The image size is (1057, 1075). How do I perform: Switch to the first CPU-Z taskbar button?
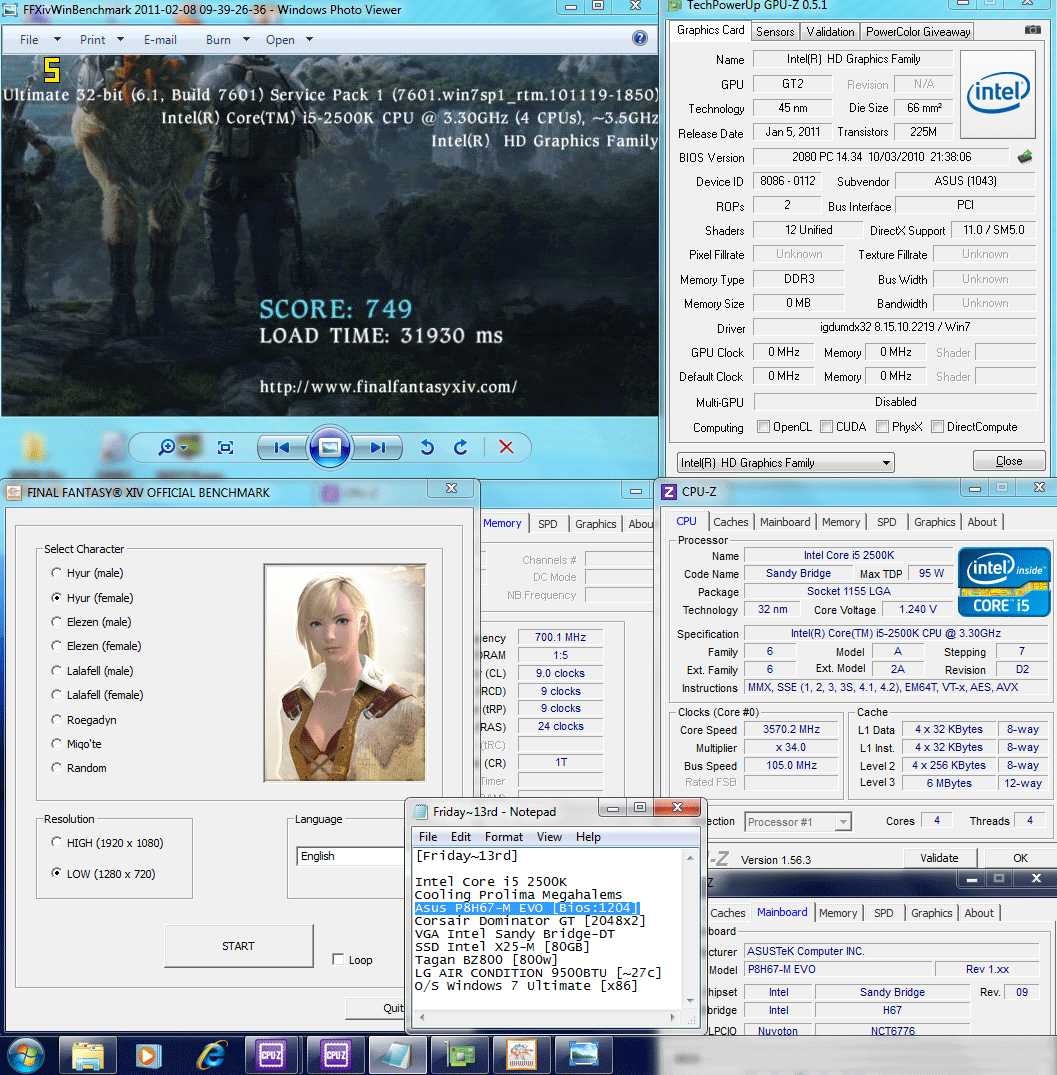(271, 1056)
